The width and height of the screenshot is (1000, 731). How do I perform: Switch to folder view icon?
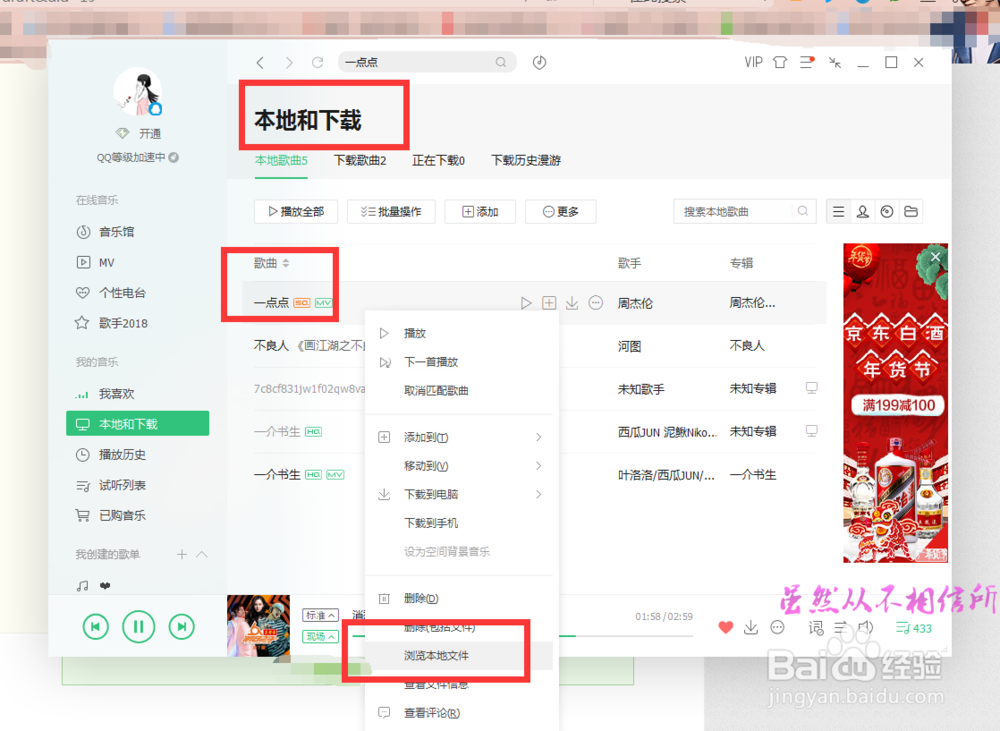(911, 212)
